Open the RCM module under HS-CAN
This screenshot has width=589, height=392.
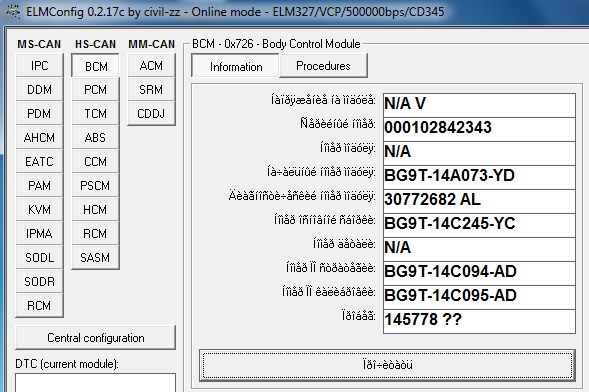[95, 234]
